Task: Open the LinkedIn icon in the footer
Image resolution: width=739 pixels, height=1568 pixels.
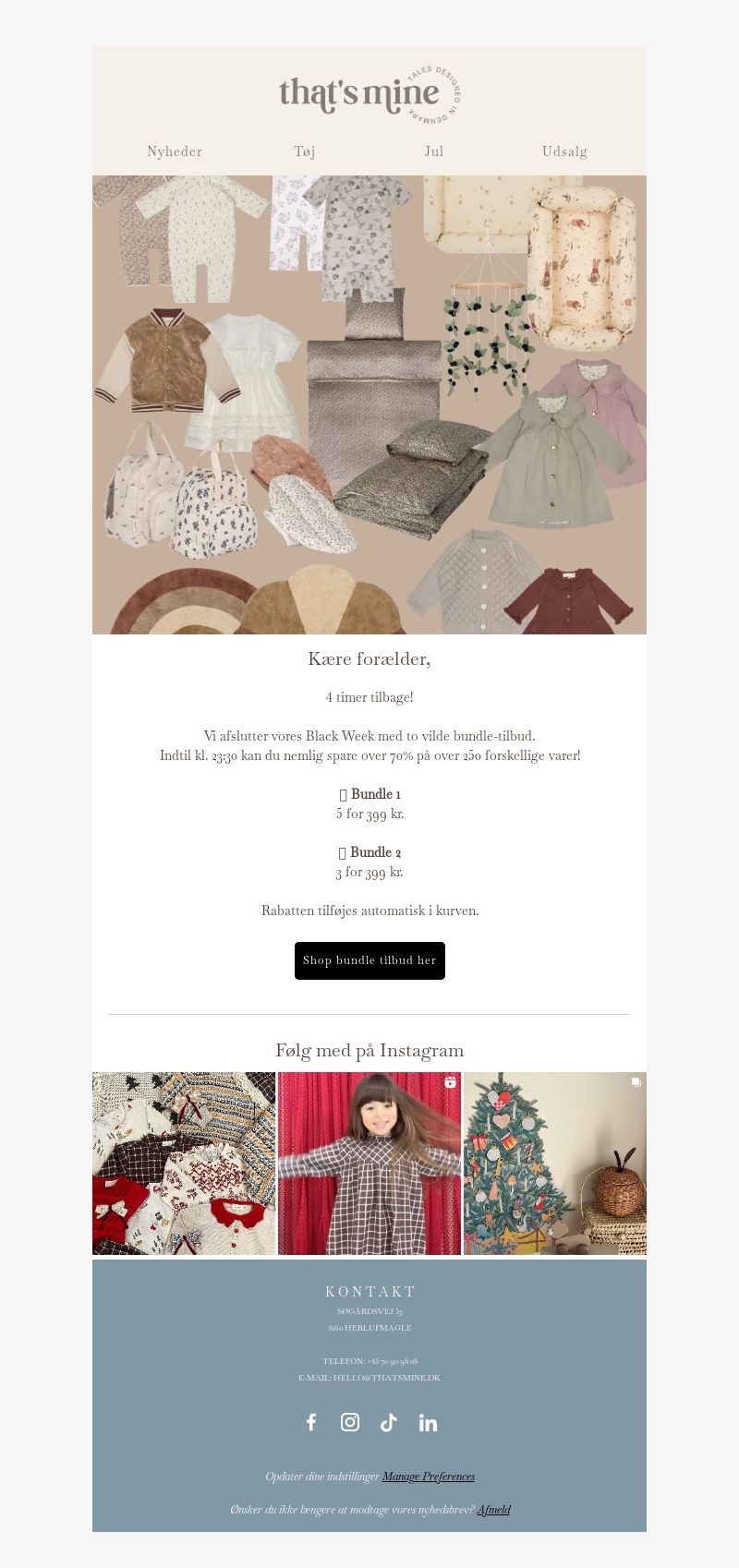Action: click(x=428, y=1422)
